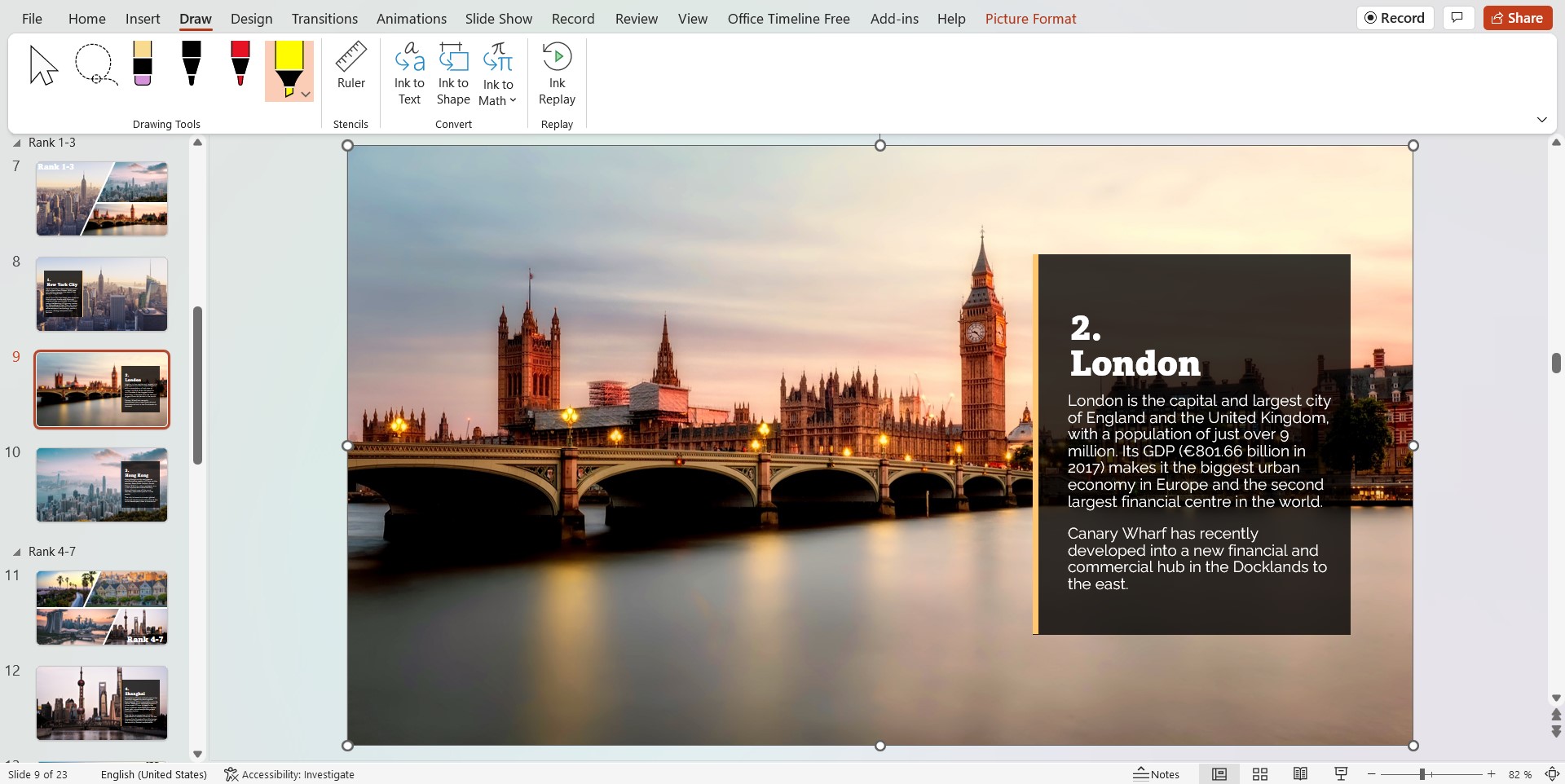1565x784 pixels.
Task: Switch to the Animations tab
Action: coord(412,18)
